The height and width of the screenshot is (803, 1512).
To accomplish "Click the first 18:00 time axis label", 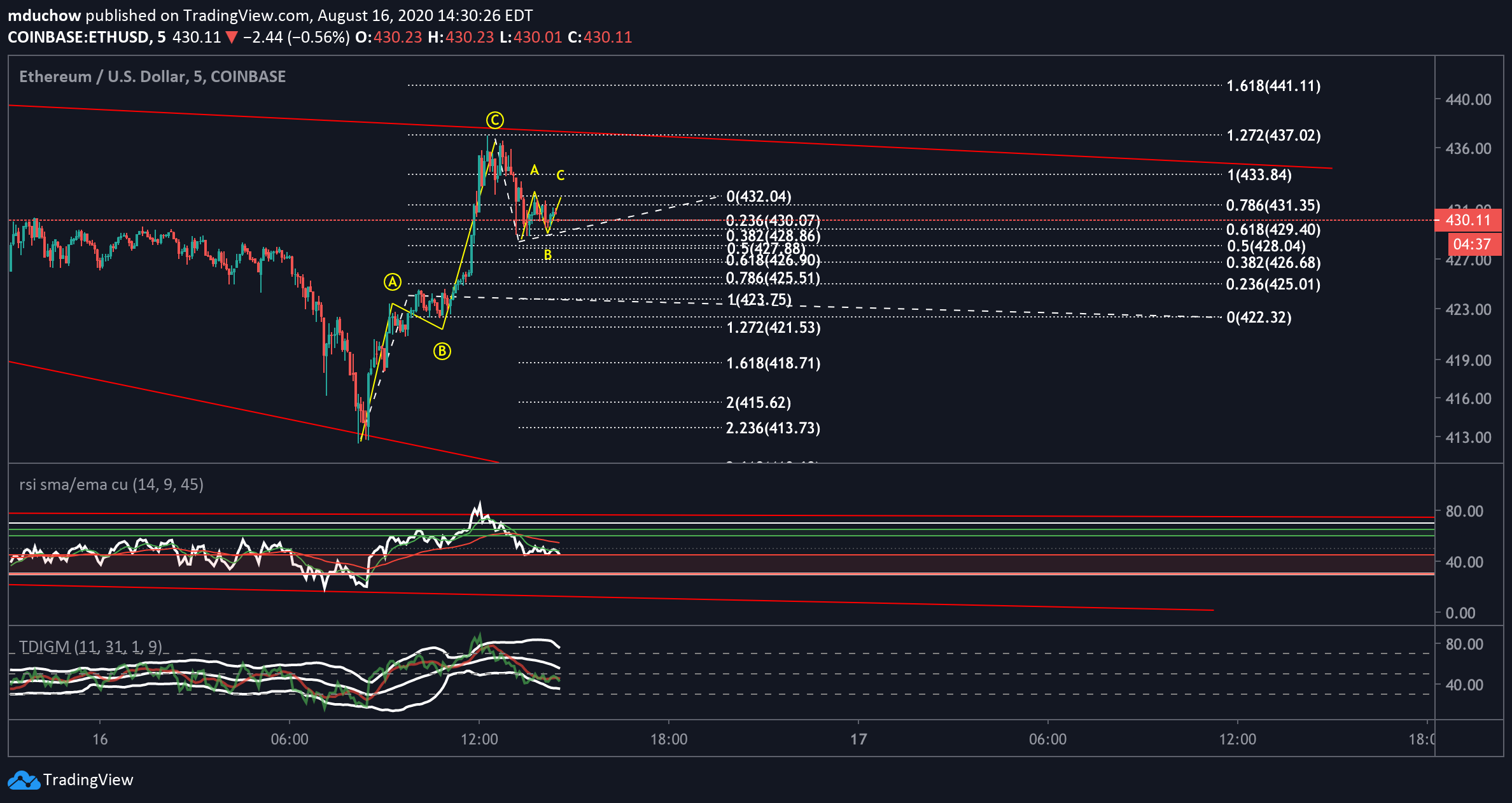I will (x=669, y=739).
